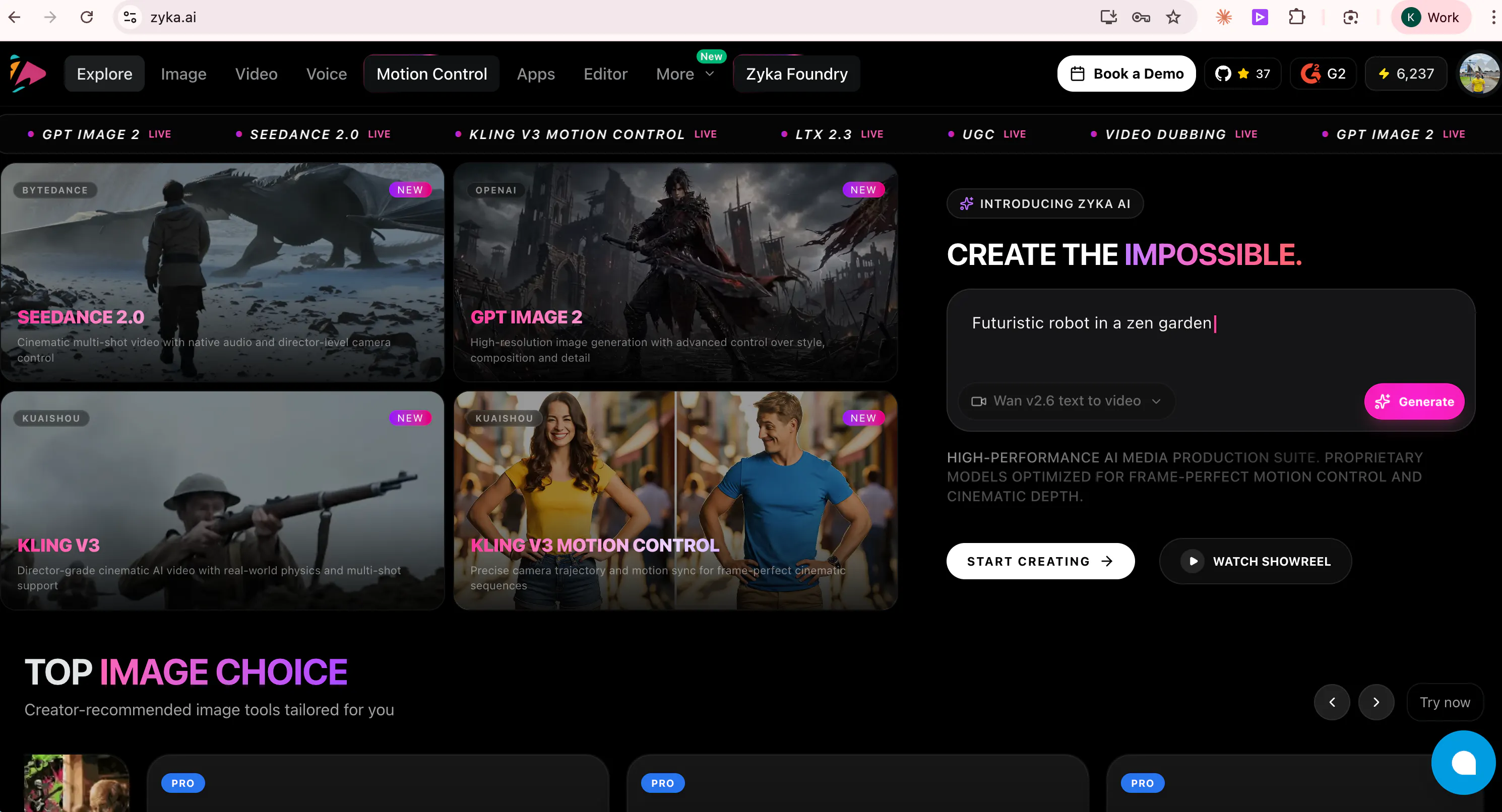Open the user avatar profile picture

(x=1479, y=74)
